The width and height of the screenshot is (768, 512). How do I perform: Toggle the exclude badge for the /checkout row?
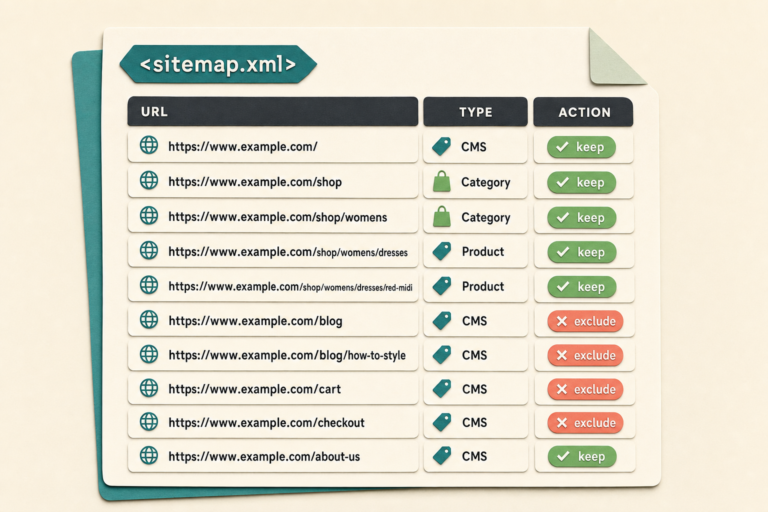tap(585, 423)
